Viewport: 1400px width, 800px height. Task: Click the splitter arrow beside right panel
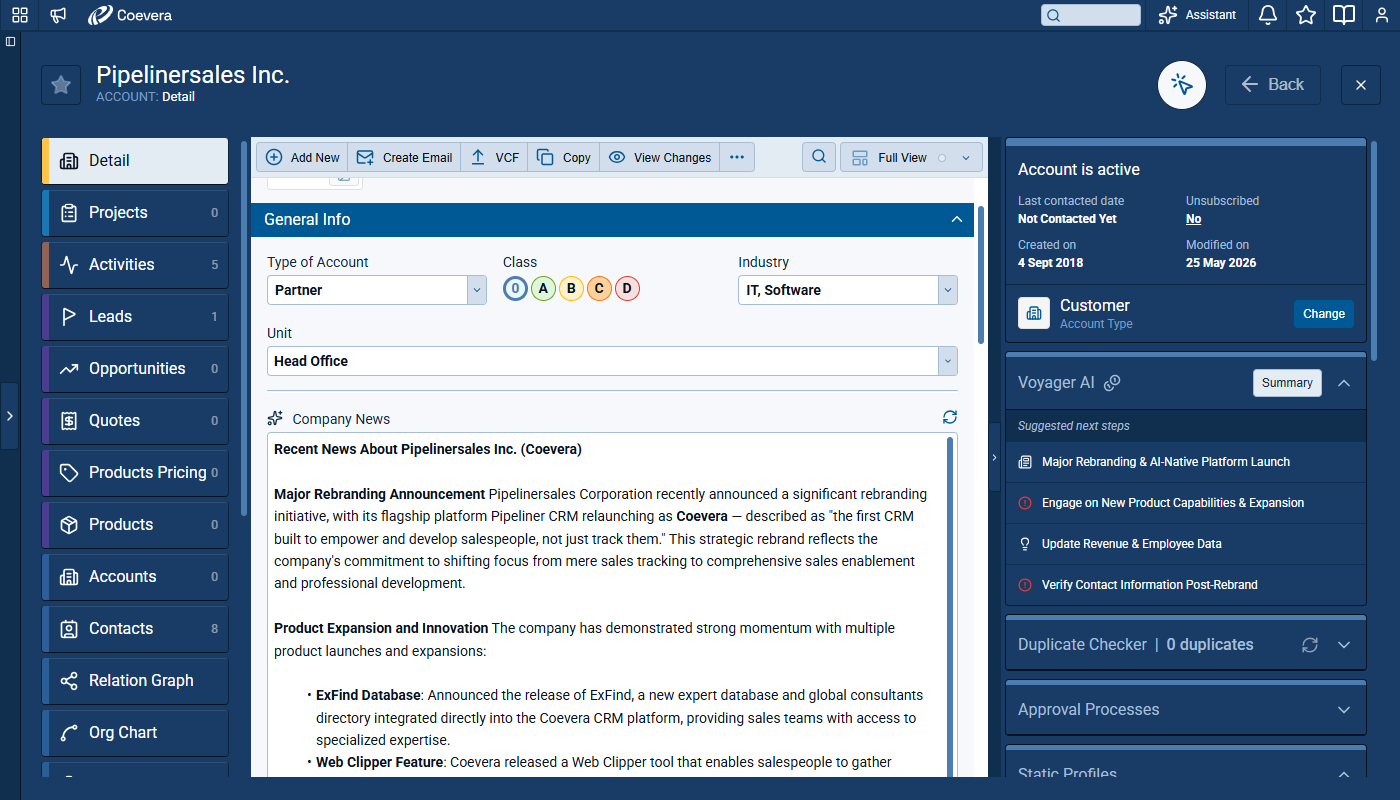click(994, 457)
